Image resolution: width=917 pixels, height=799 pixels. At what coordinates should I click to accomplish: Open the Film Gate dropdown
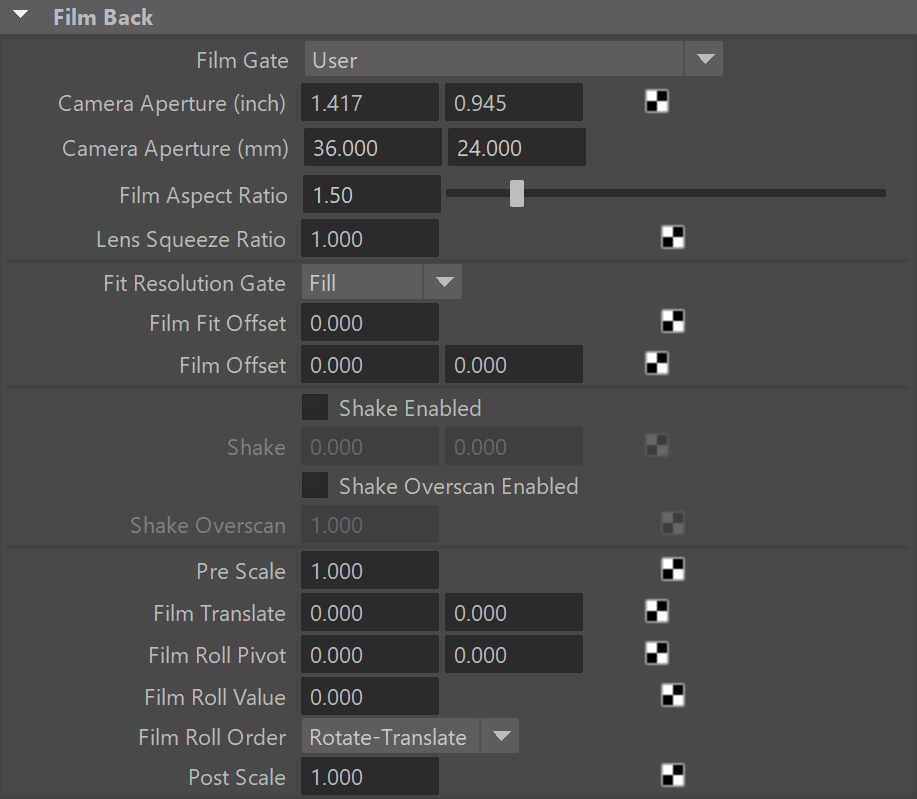click(513, 59)
